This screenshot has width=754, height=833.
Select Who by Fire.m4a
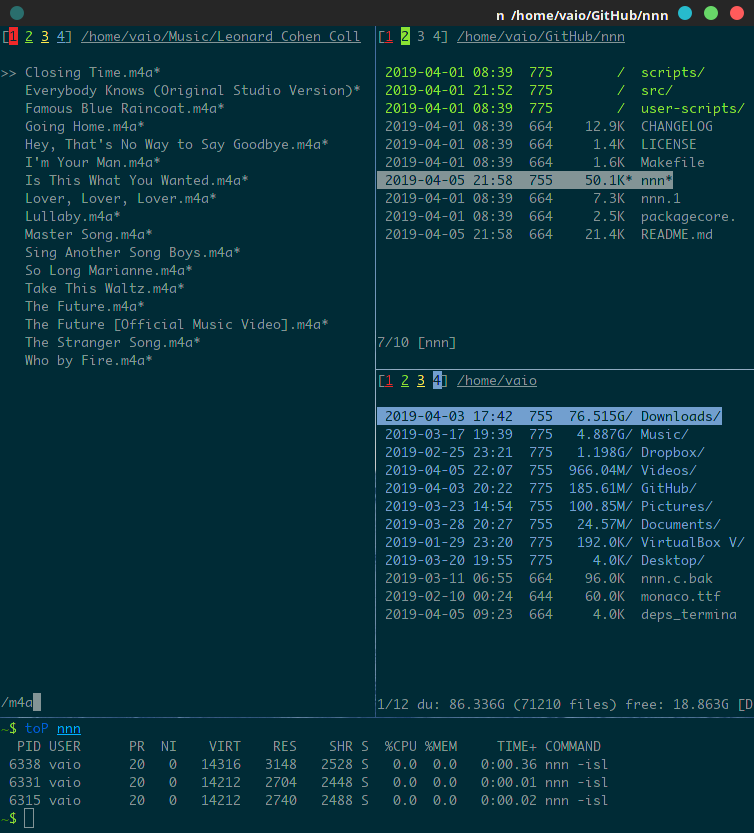click(x=88, y=361)
